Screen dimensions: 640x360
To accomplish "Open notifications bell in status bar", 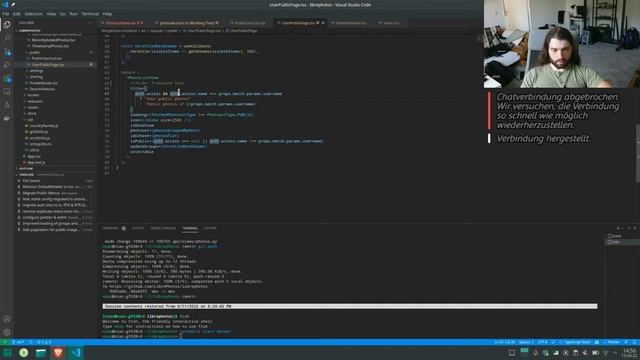I will [635, 342].
